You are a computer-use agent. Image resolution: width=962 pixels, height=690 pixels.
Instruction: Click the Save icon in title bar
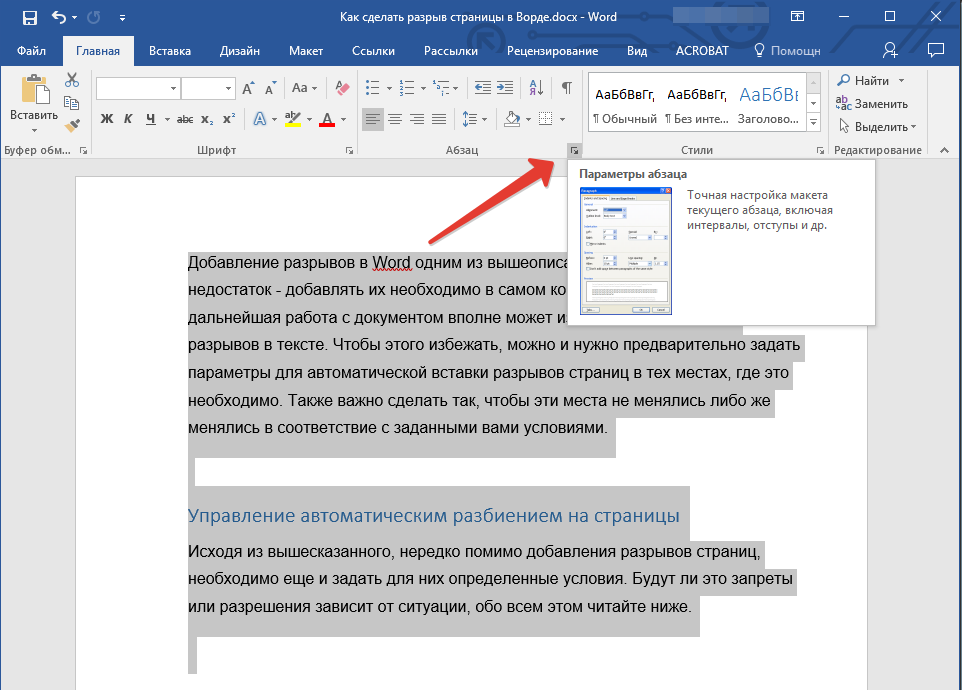tap(30, 17)
